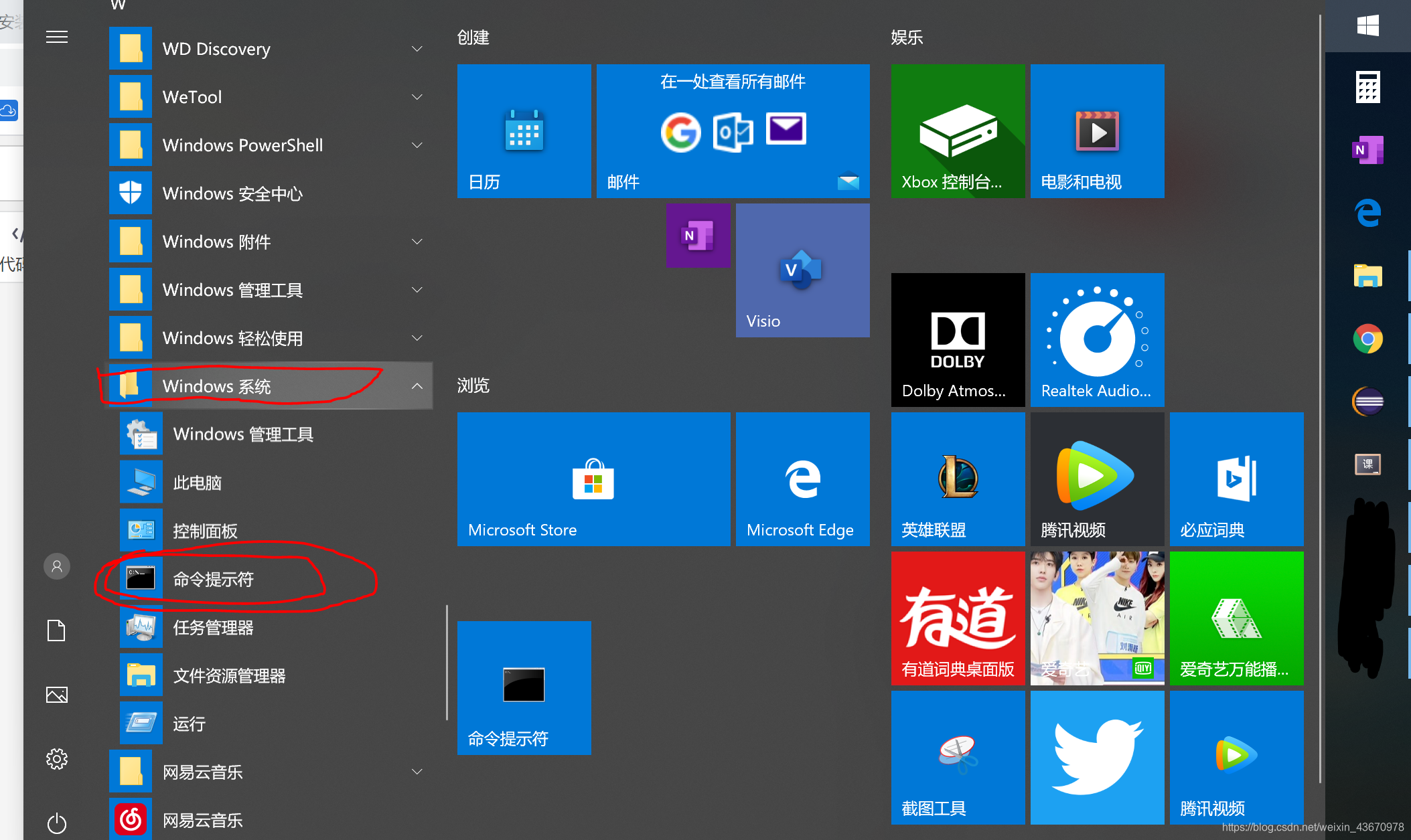Open the Calendar (日历) tile
The height and width of the screenshot is (840, 1411).
pyautogui.click(x=524, y=131)
